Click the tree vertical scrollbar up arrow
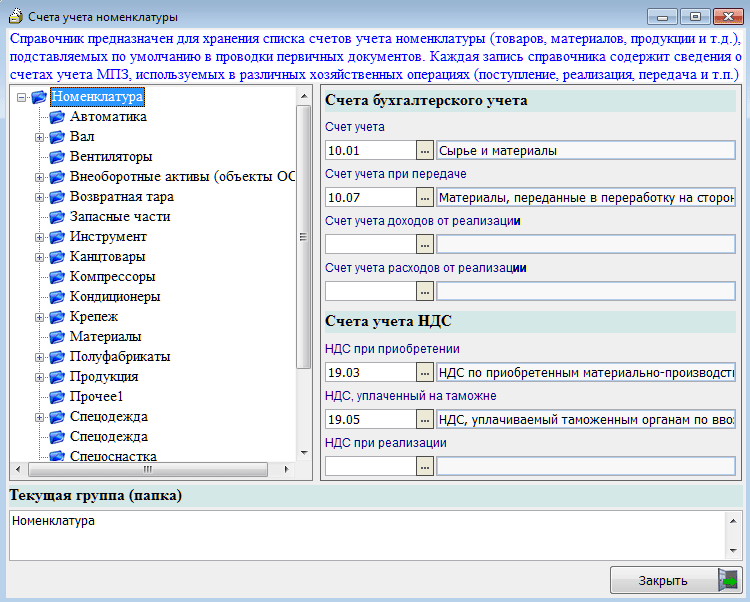The image size is (750, 602). click(x=304, y=96)
